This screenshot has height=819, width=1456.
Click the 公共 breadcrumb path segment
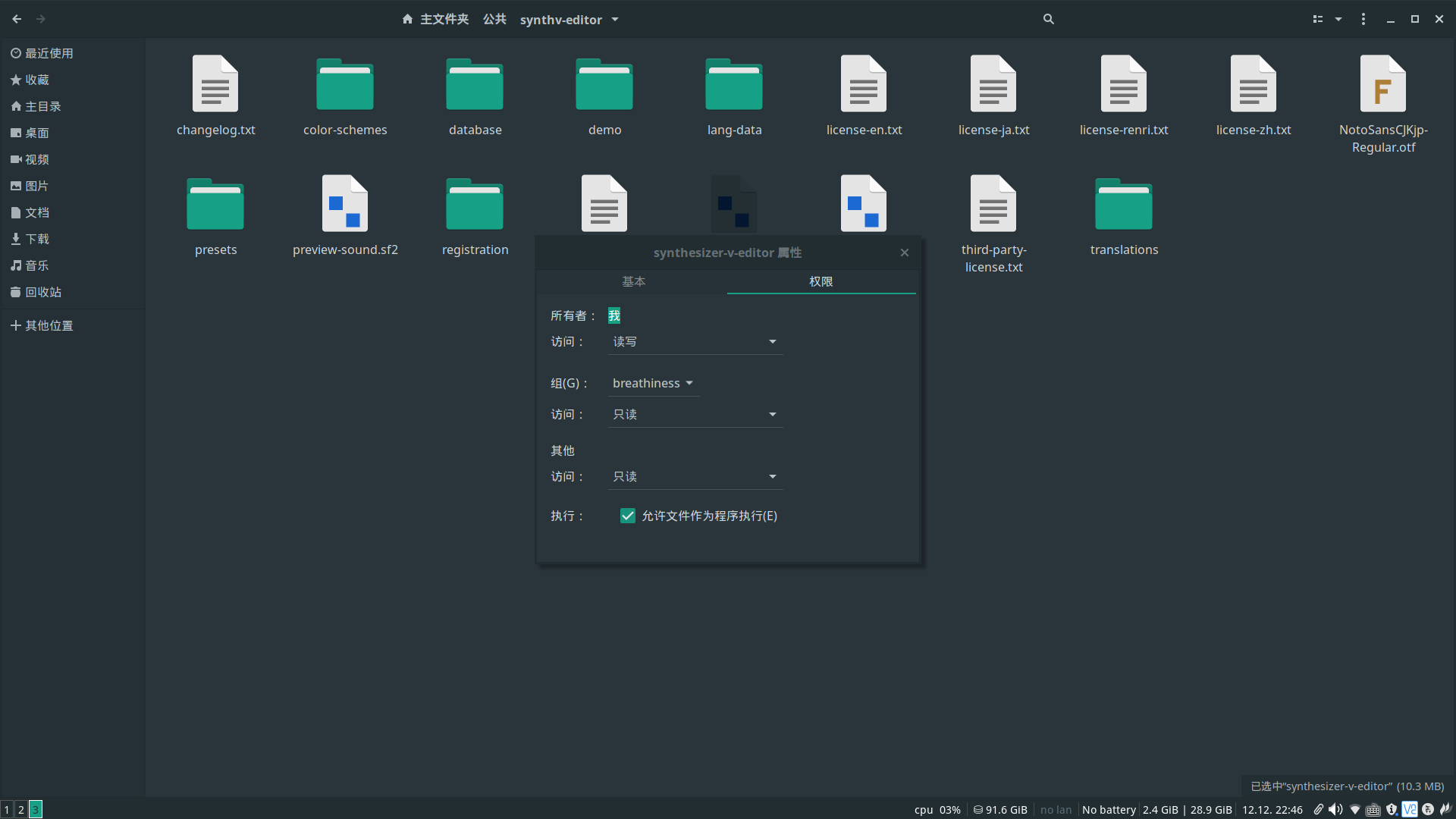tap(494, 19)
